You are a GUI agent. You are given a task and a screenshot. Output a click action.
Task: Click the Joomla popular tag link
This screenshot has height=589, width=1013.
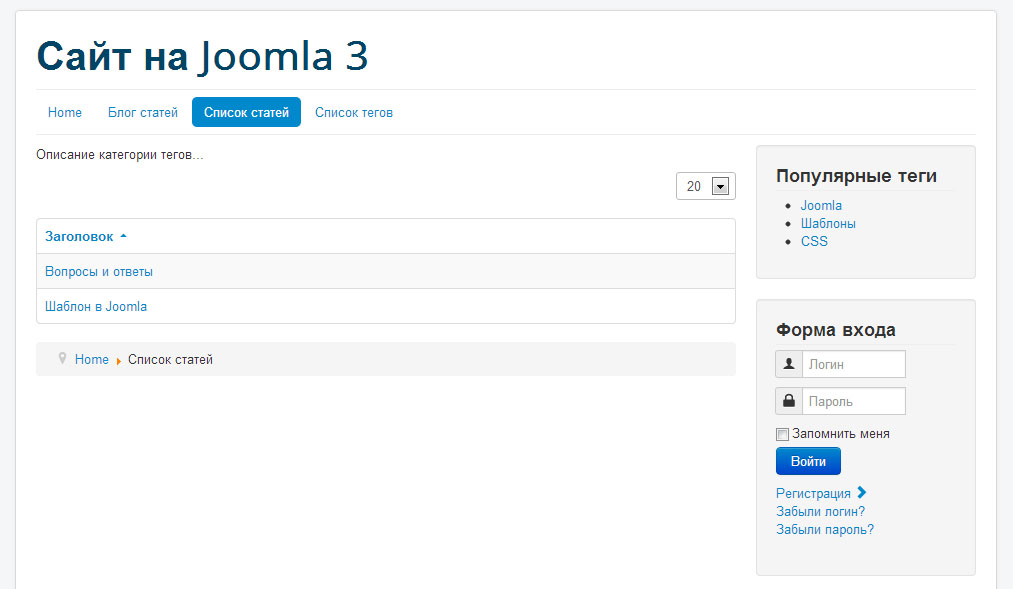tap(821, 205)
